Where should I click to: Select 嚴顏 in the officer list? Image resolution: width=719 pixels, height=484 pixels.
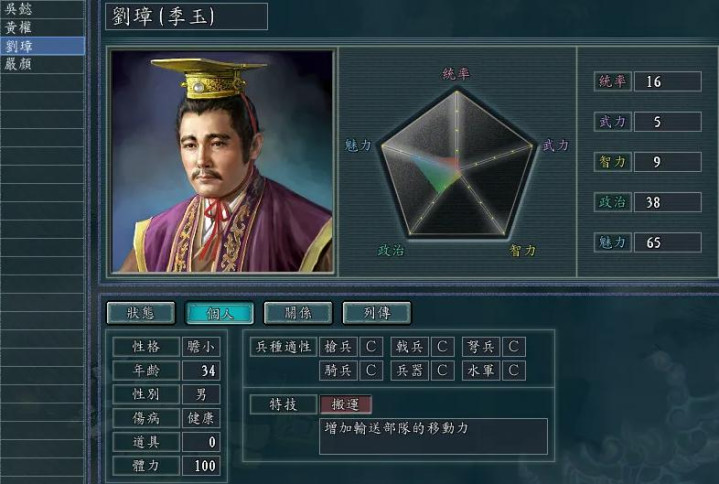coord(42,64)
